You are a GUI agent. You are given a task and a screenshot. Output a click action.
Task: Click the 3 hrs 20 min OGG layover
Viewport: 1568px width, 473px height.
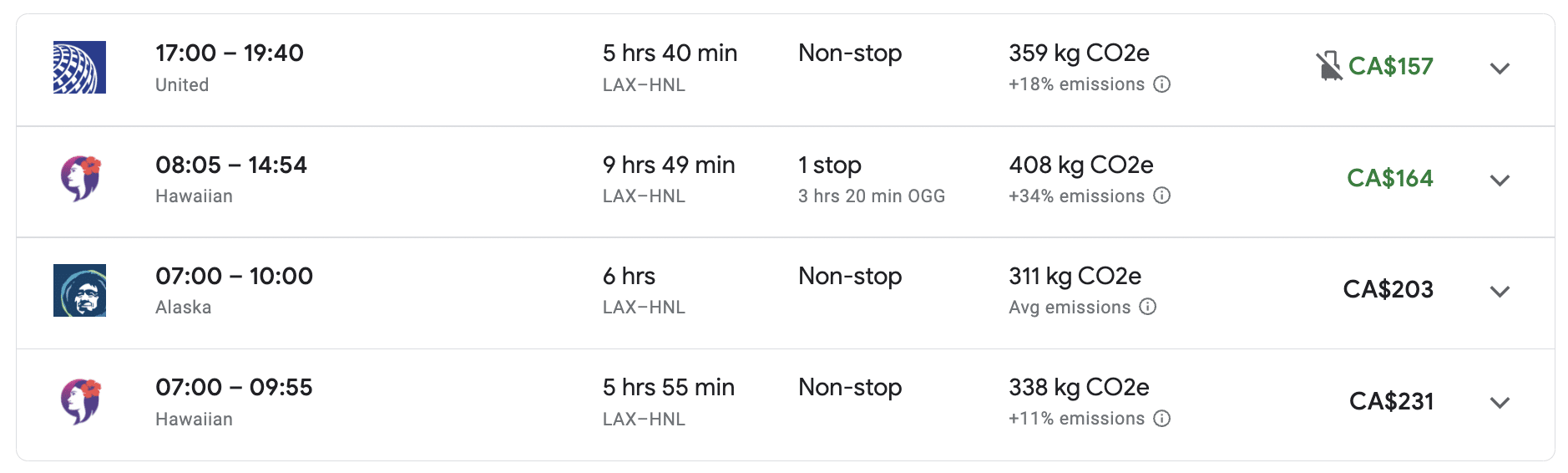coord(872,196)
